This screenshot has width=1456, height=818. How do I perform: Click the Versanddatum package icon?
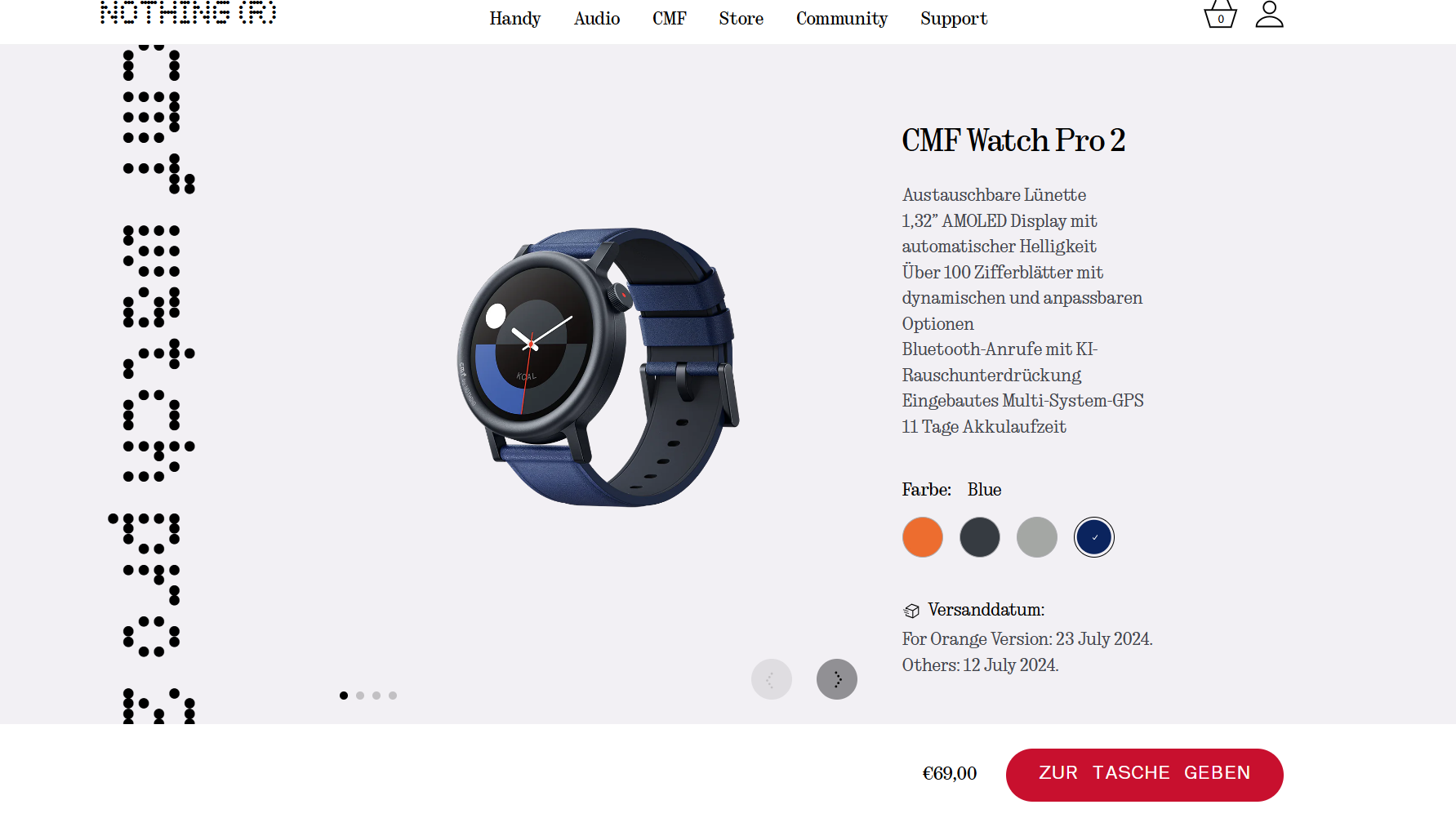coord(911,611)
